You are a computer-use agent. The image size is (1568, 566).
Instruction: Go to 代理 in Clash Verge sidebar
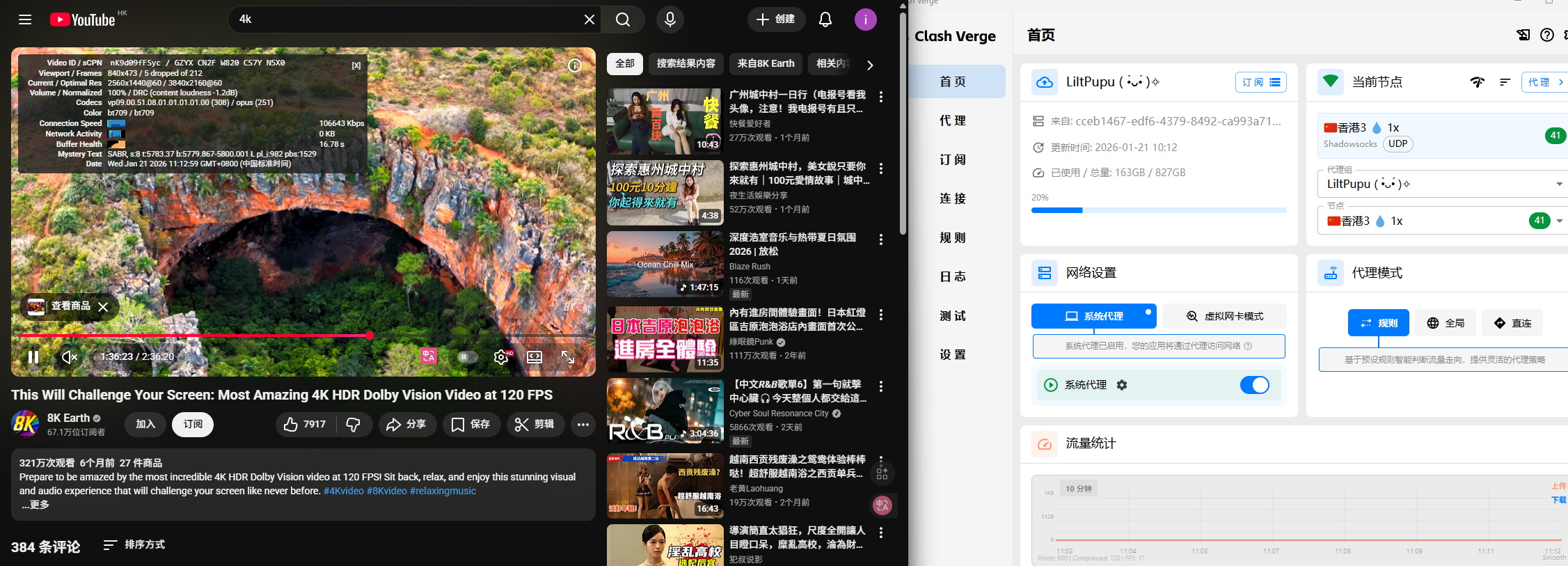[x=952, y=120]
